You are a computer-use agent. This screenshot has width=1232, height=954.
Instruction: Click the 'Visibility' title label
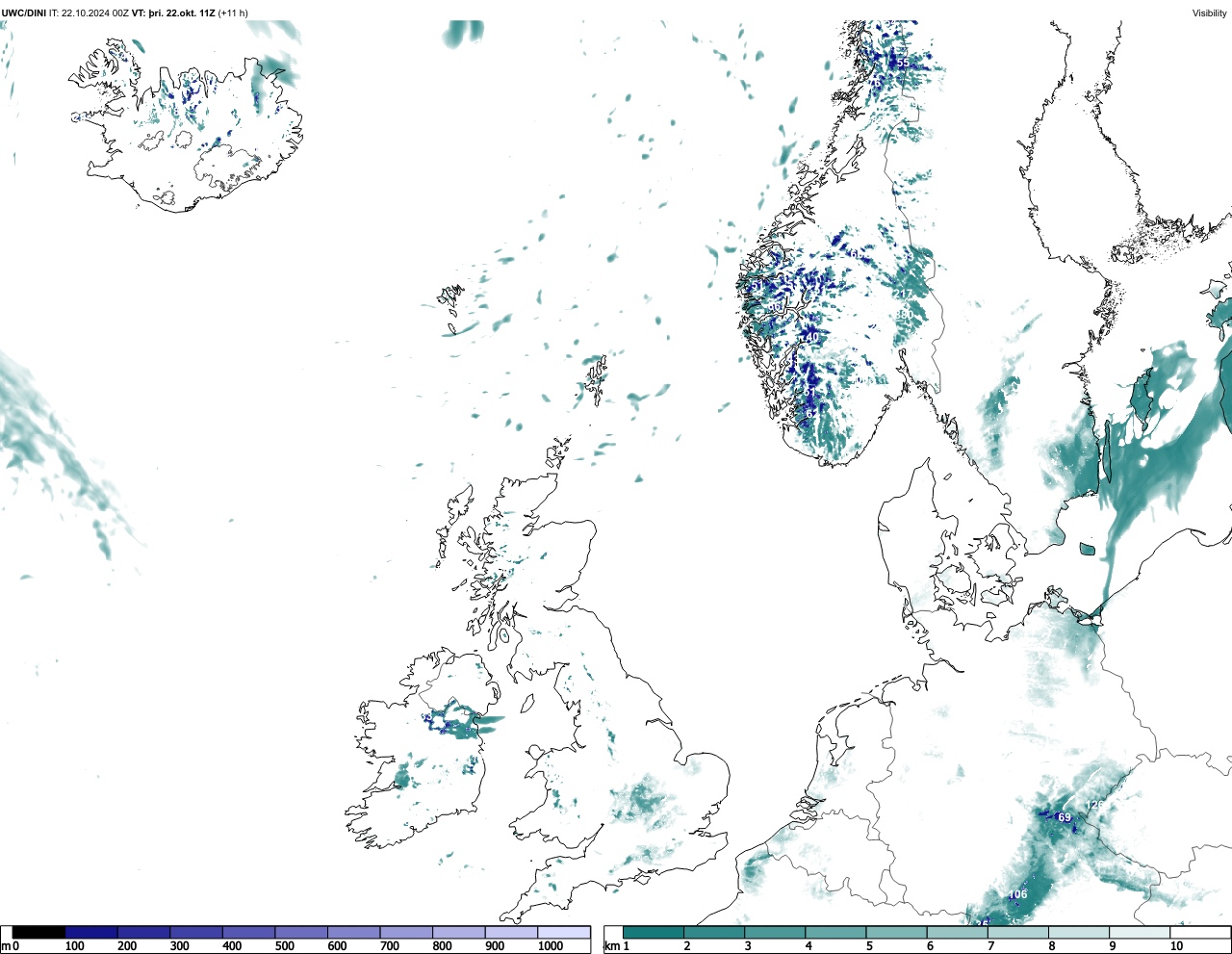(1210, 13)
